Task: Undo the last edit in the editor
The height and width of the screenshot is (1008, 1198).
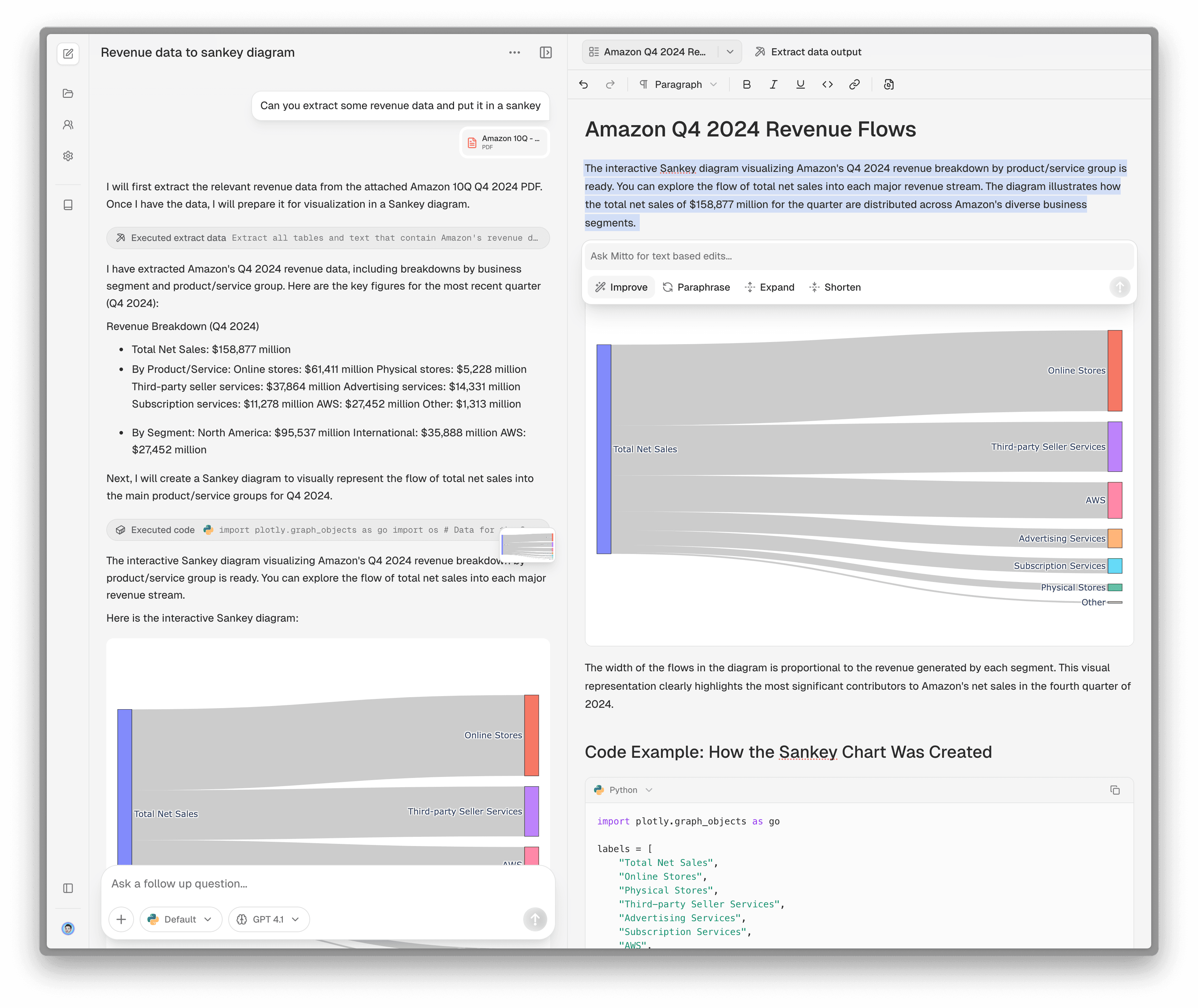Action: click(583, 85)
